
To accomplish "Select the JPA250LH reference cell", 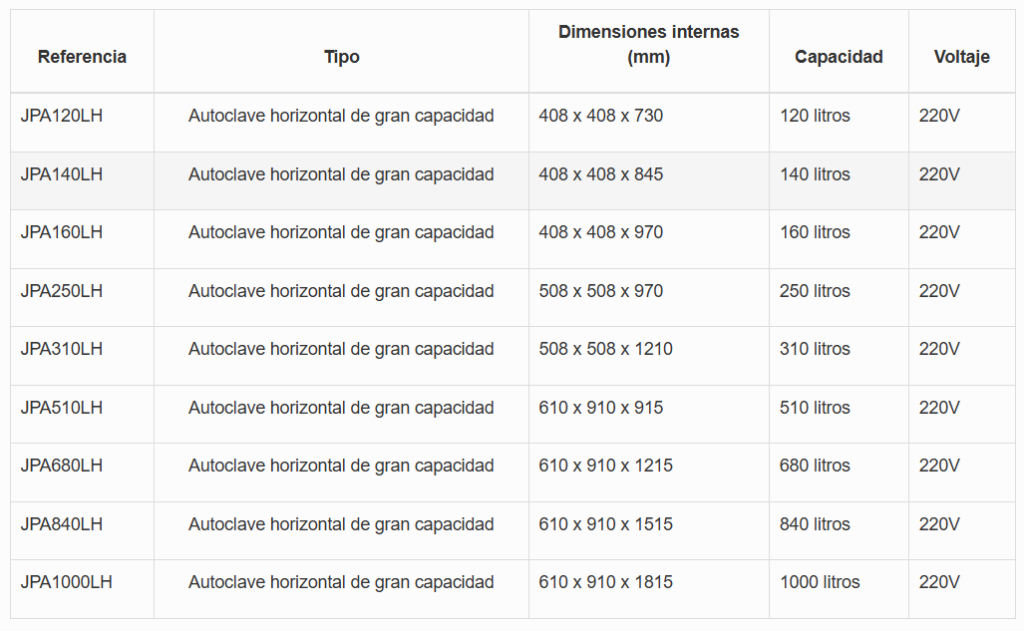I will pyautogui.click(x=62, y=292).
